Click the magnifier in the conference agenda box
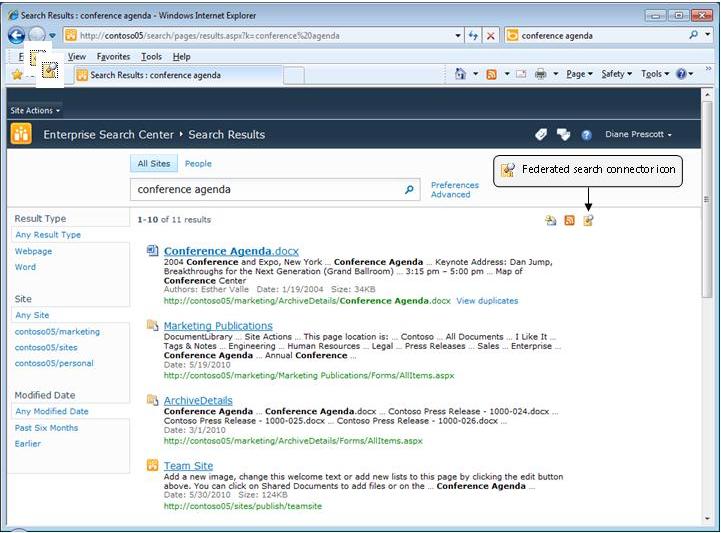This screenshot has width=721, height=533. 409,189
